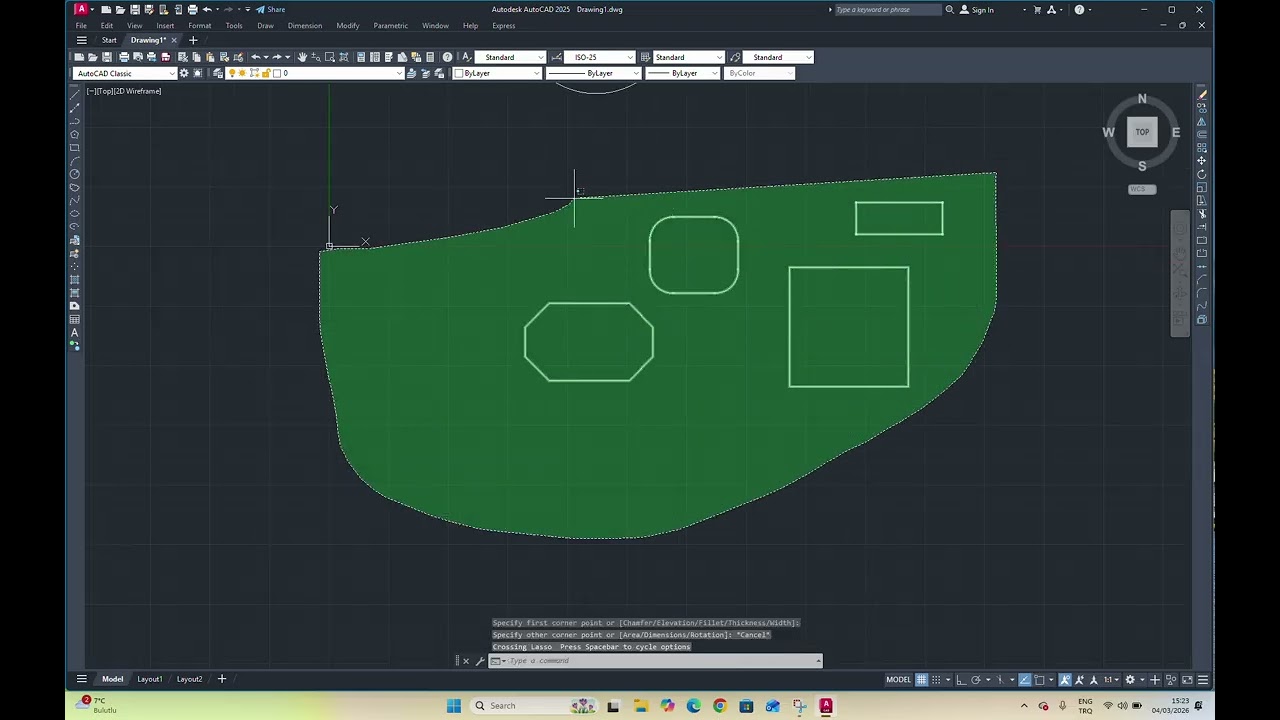Open the Draw menu
This screenshot has height=720, width=1280.
point(265,26)
